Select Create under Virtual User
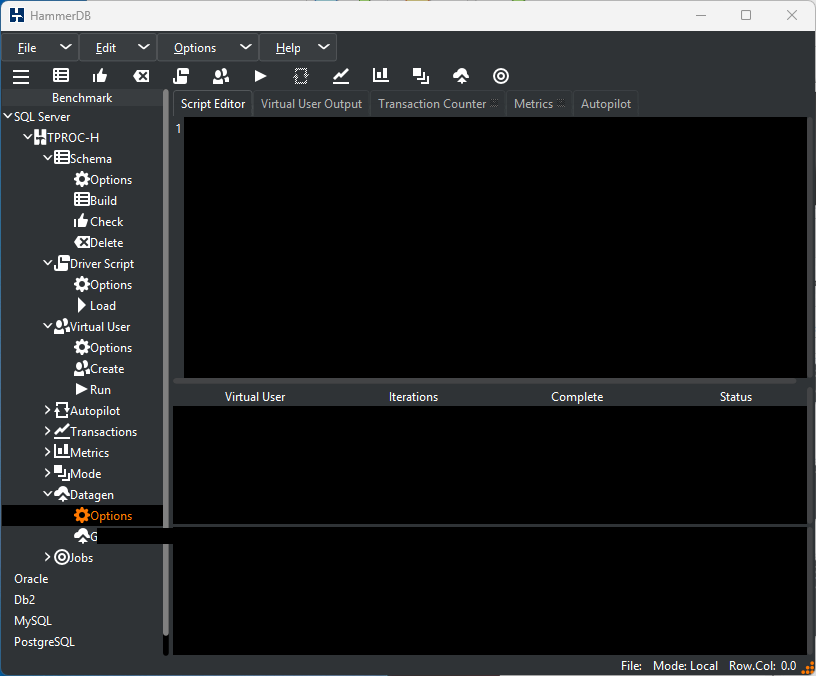The image size is (816, 676). pyautogui.click(x=99, y=368)
